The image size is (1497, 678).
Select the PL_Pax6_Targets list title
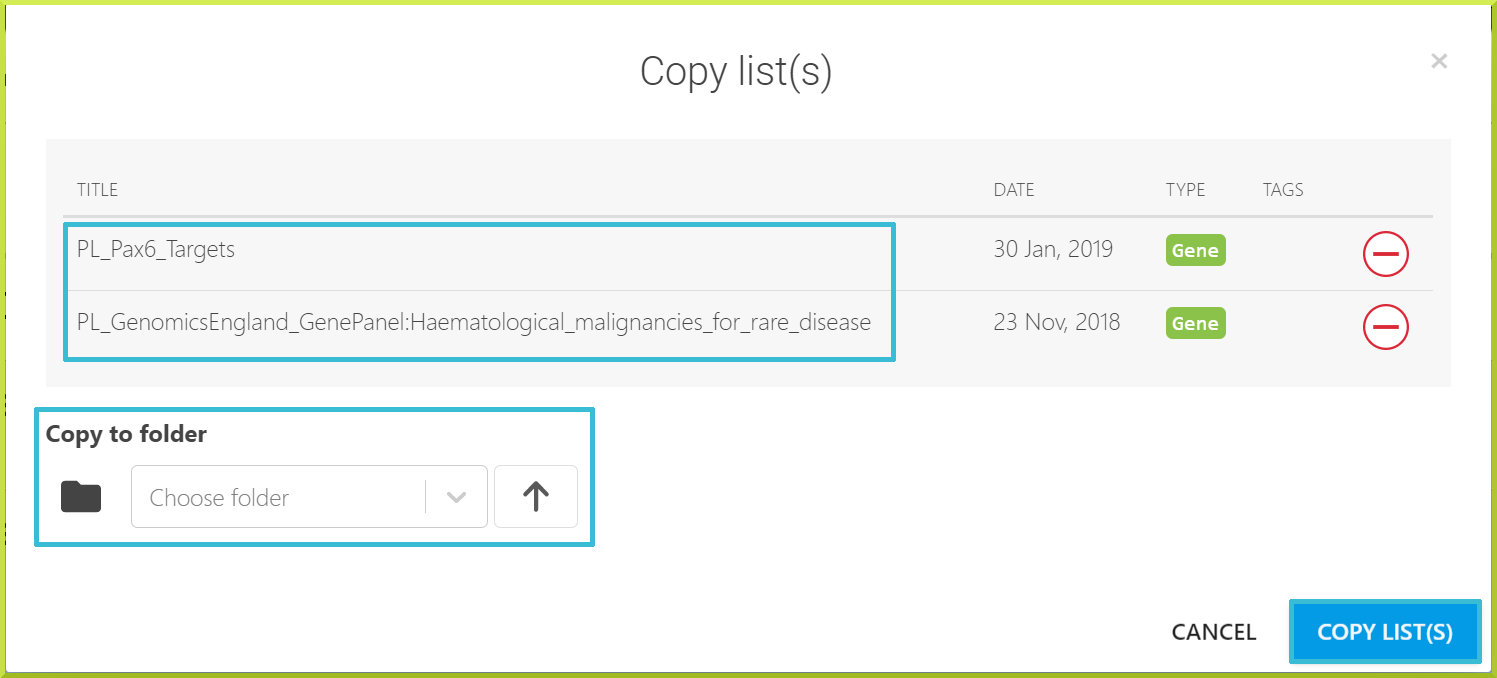coord(156,249)
